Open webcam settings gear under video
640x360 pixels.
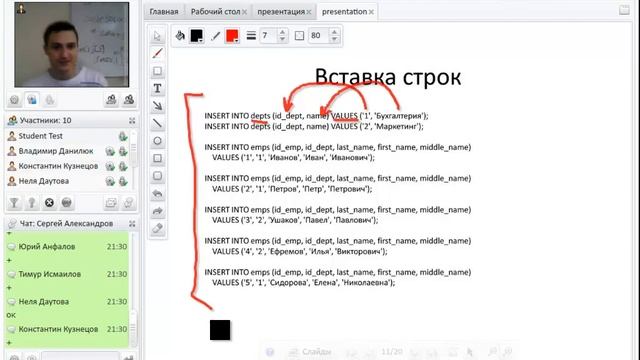coord(14,100)
